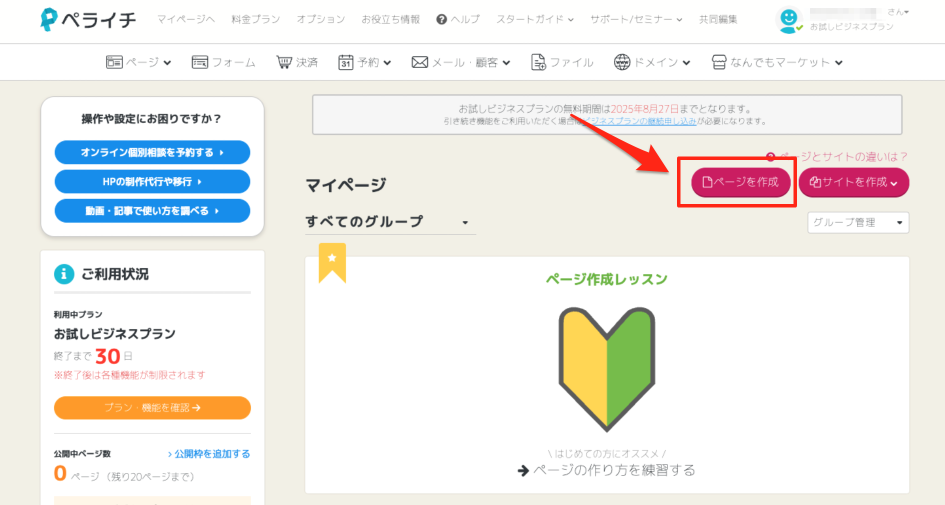This screenshot has height=505, width=945.
Task: Open 料金プラン in top menu
Action: tap(255, 19)
